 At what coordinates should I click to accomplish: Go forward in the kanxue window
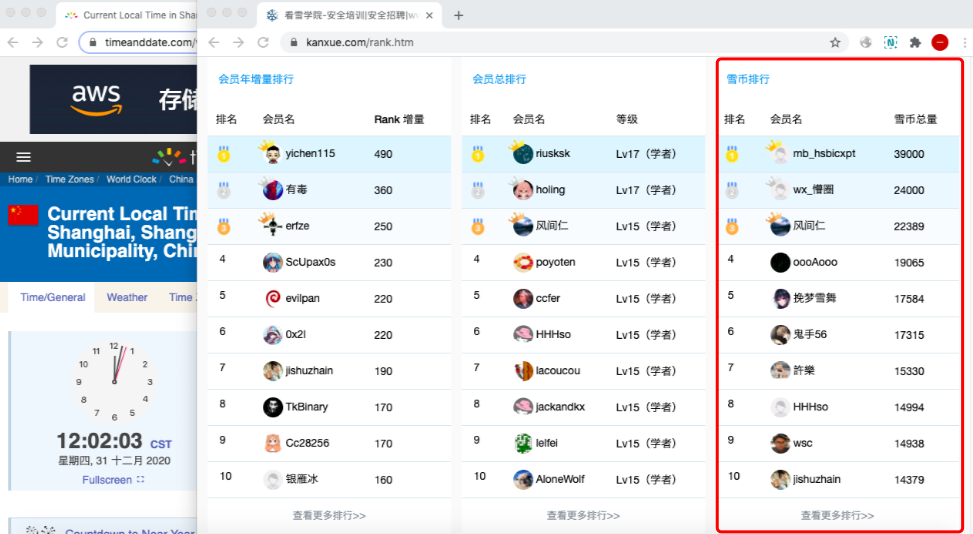pos(239,42)
